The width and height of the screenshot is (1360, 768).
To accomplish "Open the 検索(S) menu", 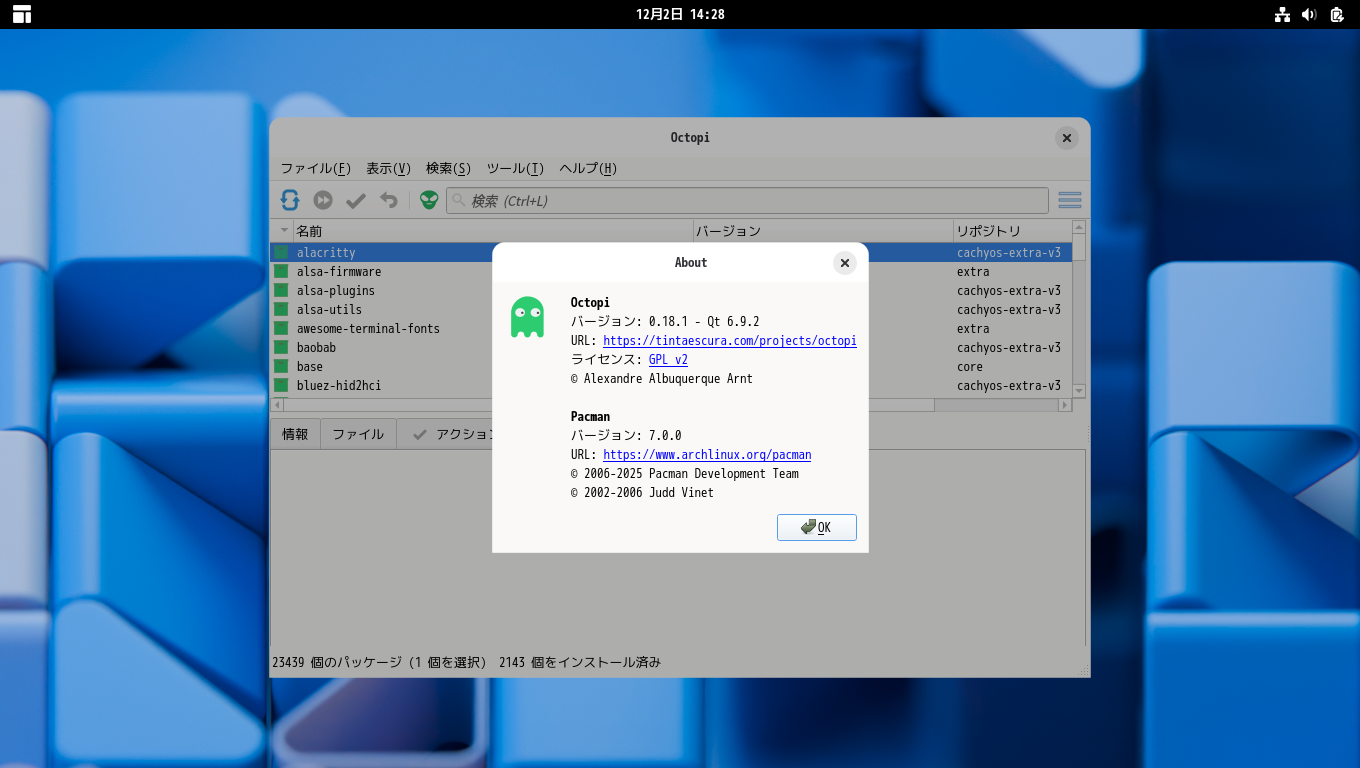I will [x=448, y=168].
